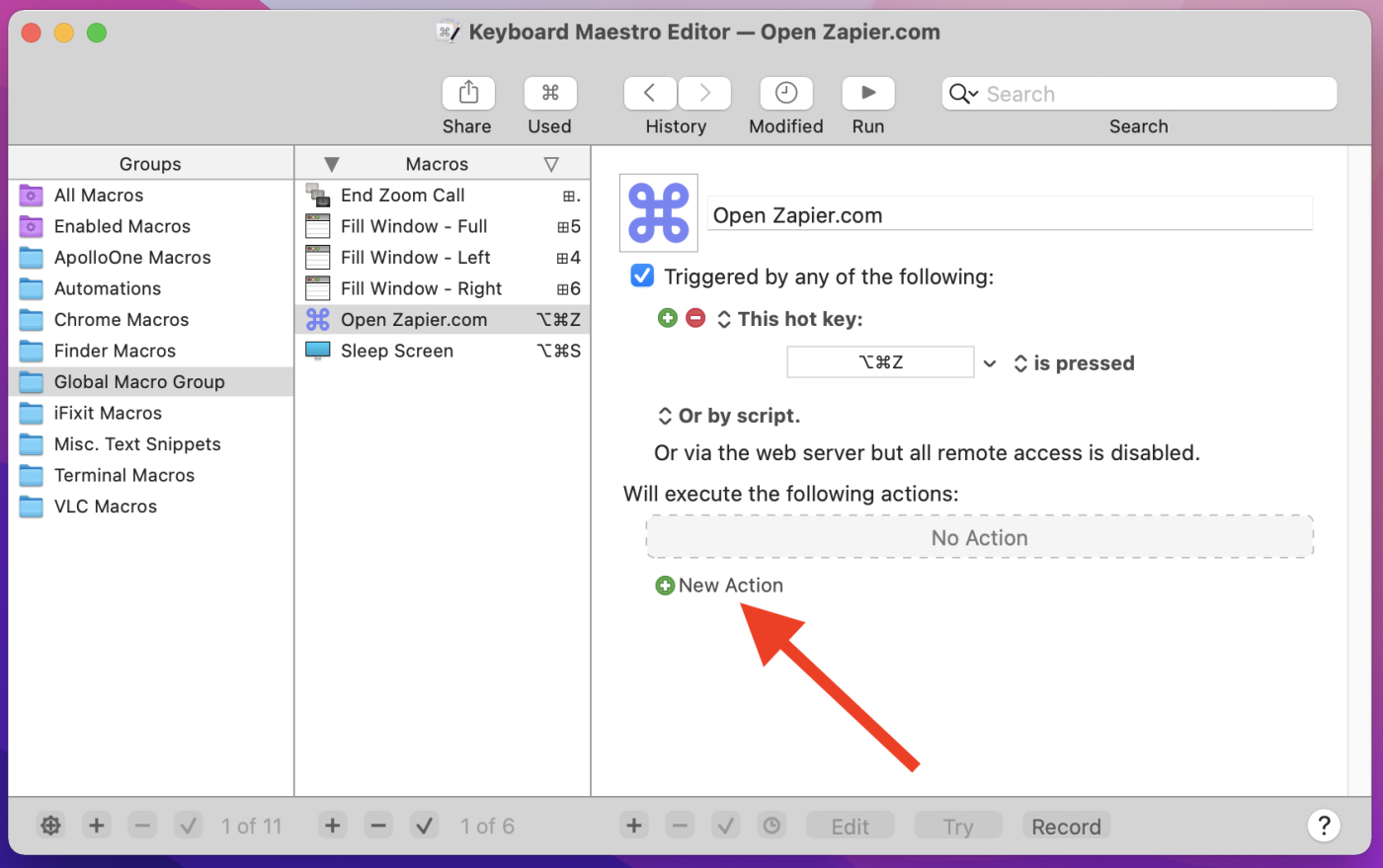Image resolution: width=1383 pixels, height=868 pixels.
Task: Select the End Zoom Call macro
Action: [443, 196]
